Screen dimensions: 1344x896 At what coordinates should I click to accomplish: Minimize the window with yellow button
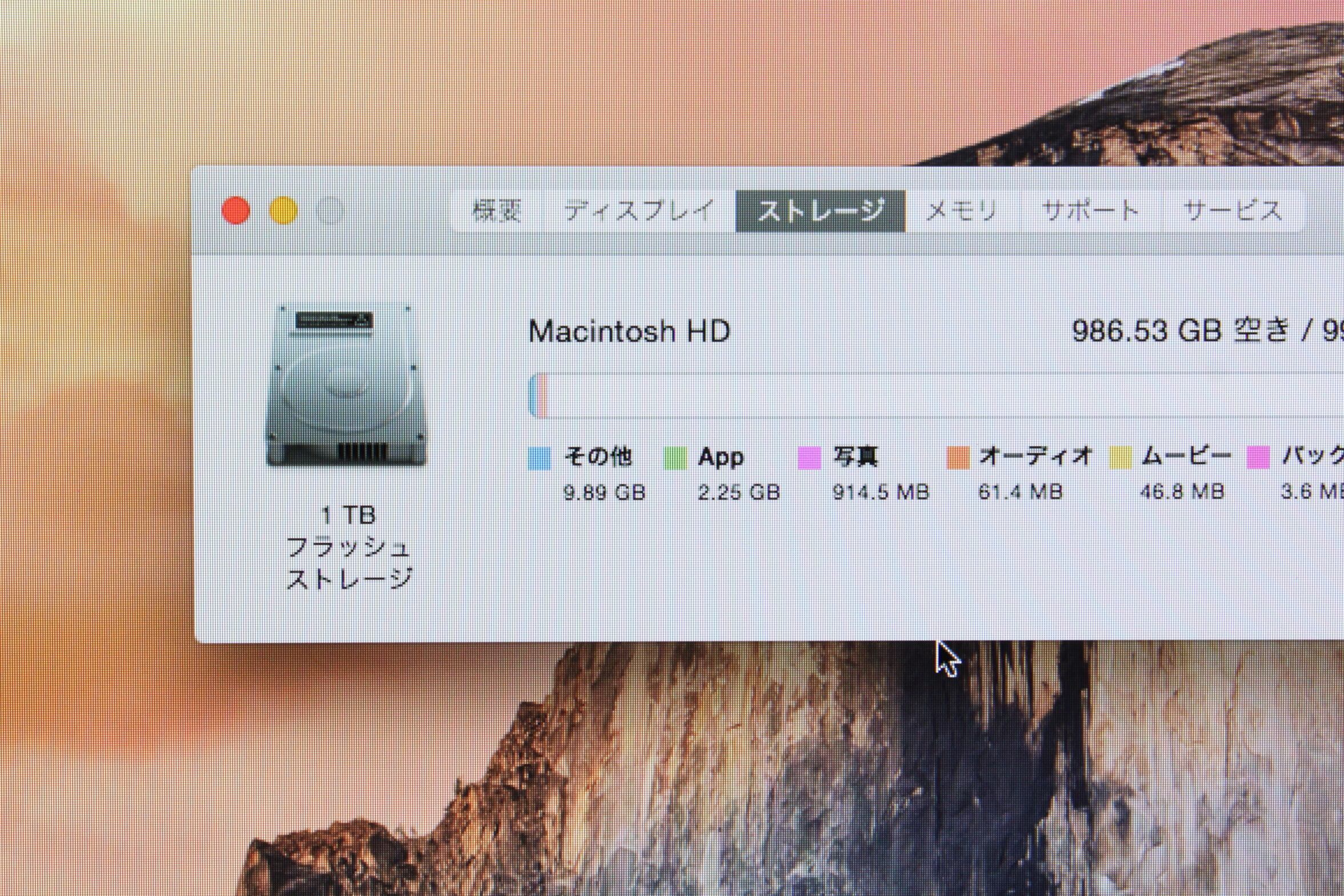283,210
